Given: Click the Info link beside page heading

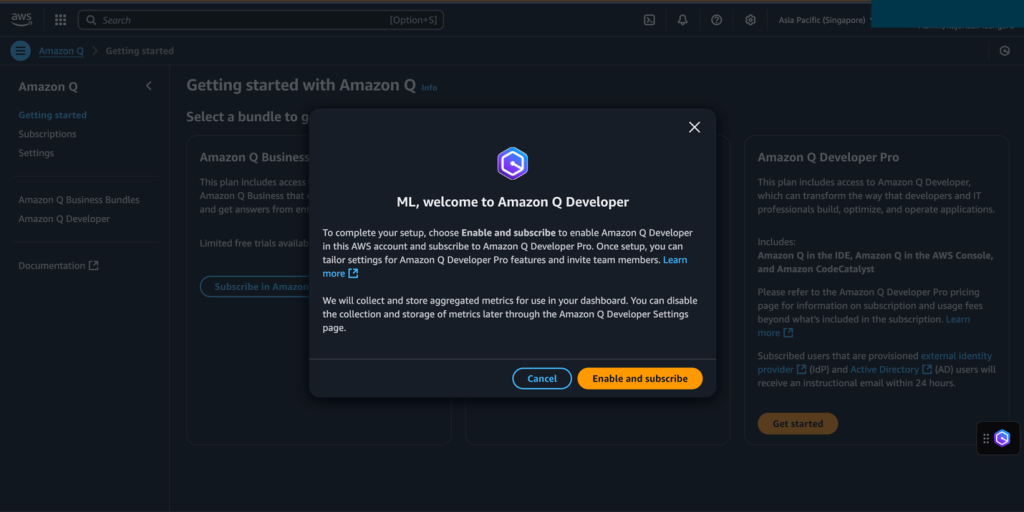Looking at the screenshot, I should click(429, 88).
